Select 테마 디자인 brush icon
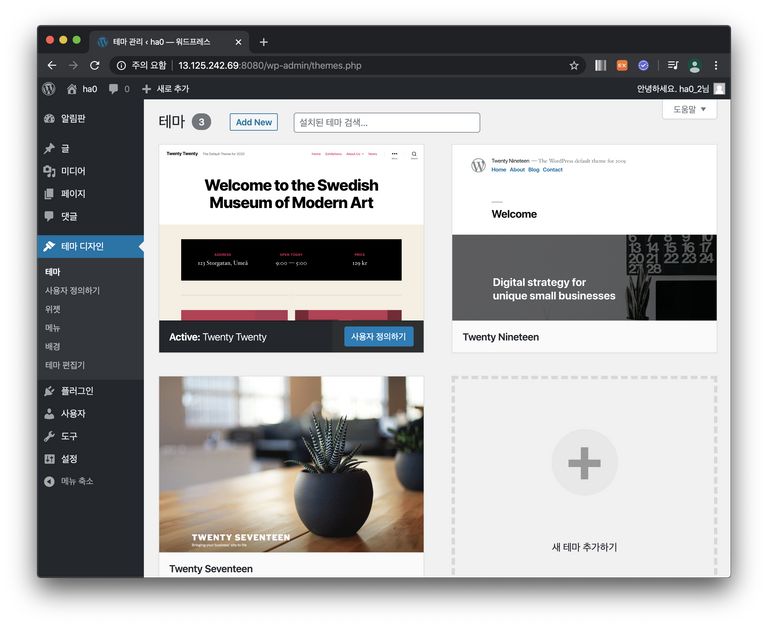The image size is (768, 627). point(49,246)
